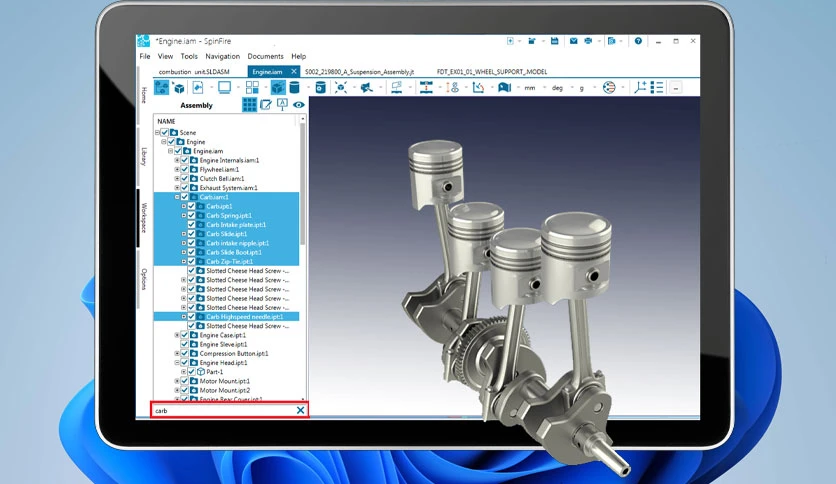
Task: Toggle visibility with the eye icon beside Assembly
Action: pos(299,104)
